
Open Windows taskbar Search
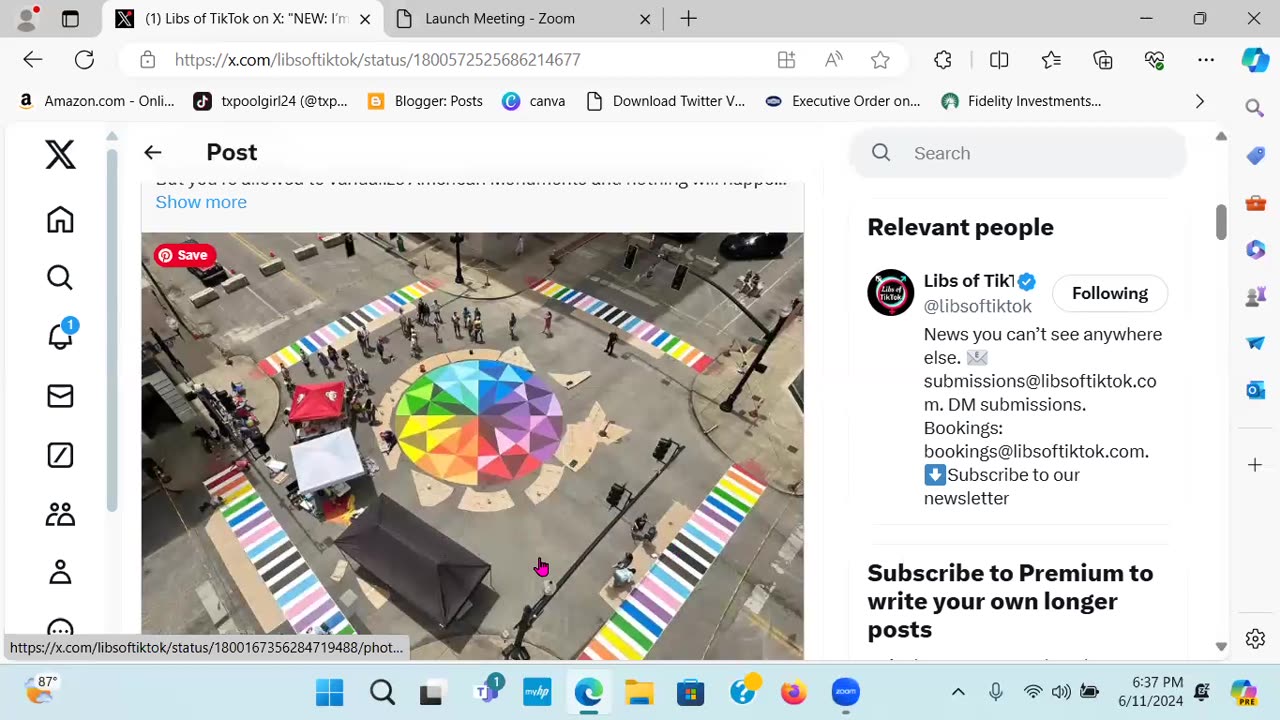382,692
